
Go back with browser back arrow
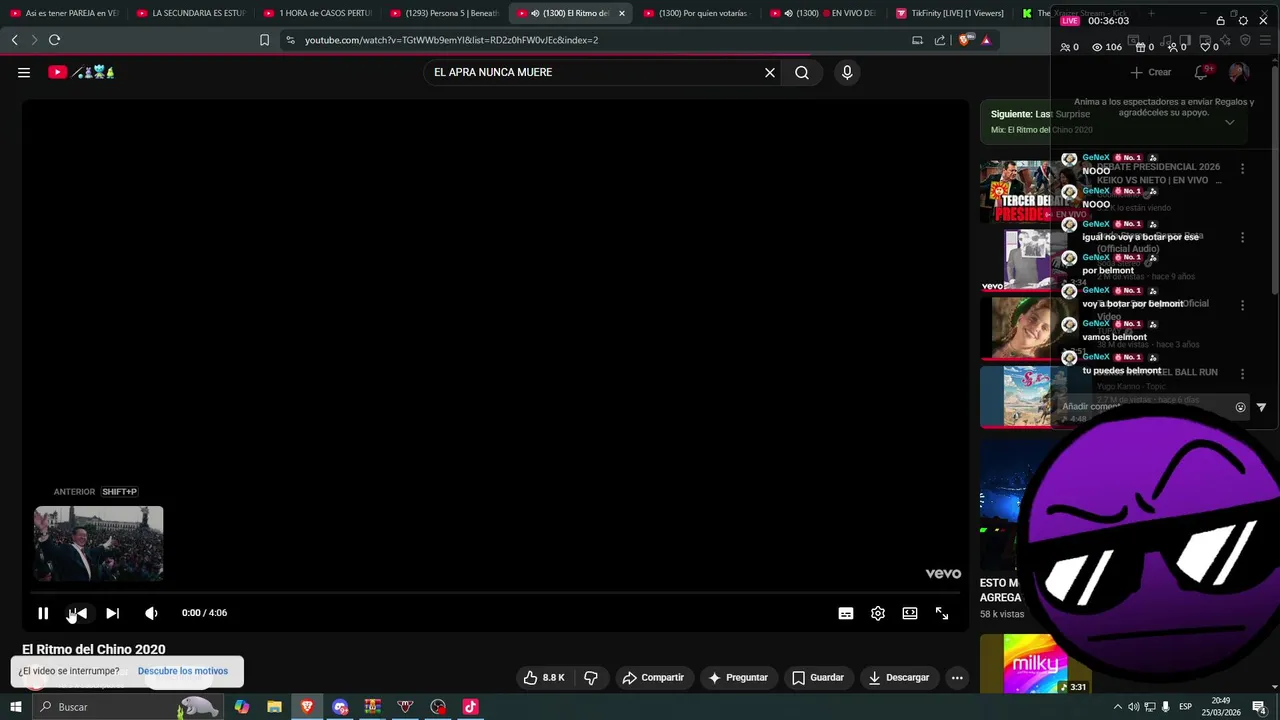click(14, 40)
